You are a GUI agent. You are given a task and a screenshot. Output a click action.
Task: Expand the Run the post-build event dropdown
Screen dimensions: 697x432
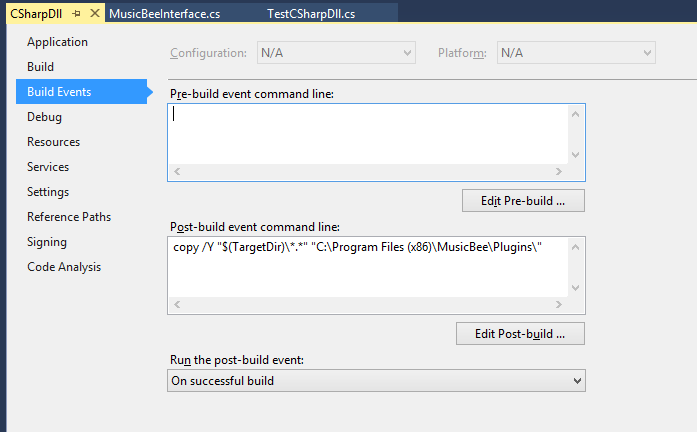point(375,381)
